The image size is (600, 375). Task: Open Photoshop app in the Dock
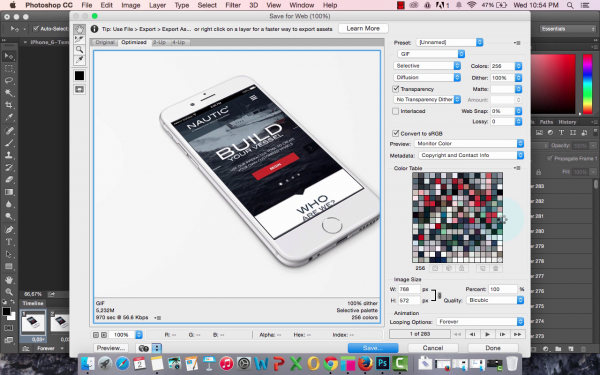click(382, 363)
